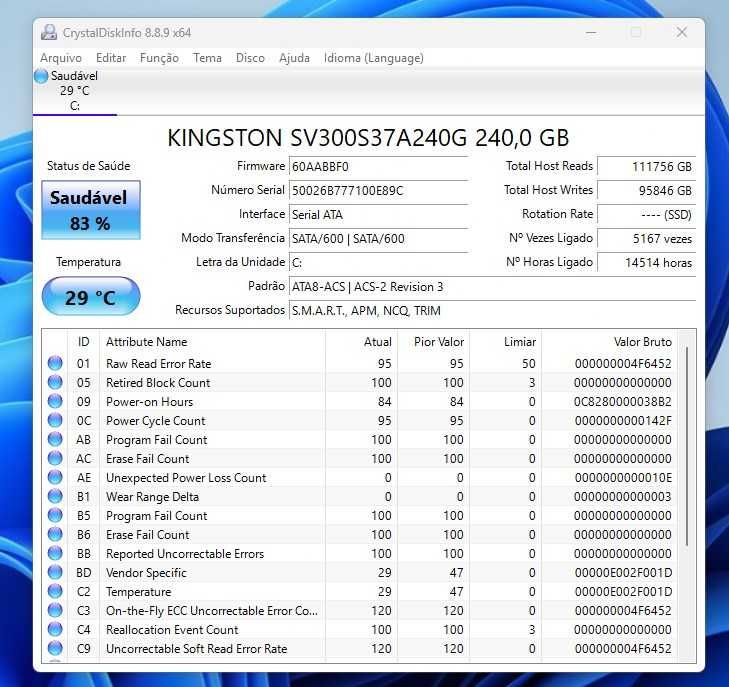The height and width of the screenshot is (687, 729).
Task: Click status orb for C2 Temperature row
Action: (x=55, y=591)
